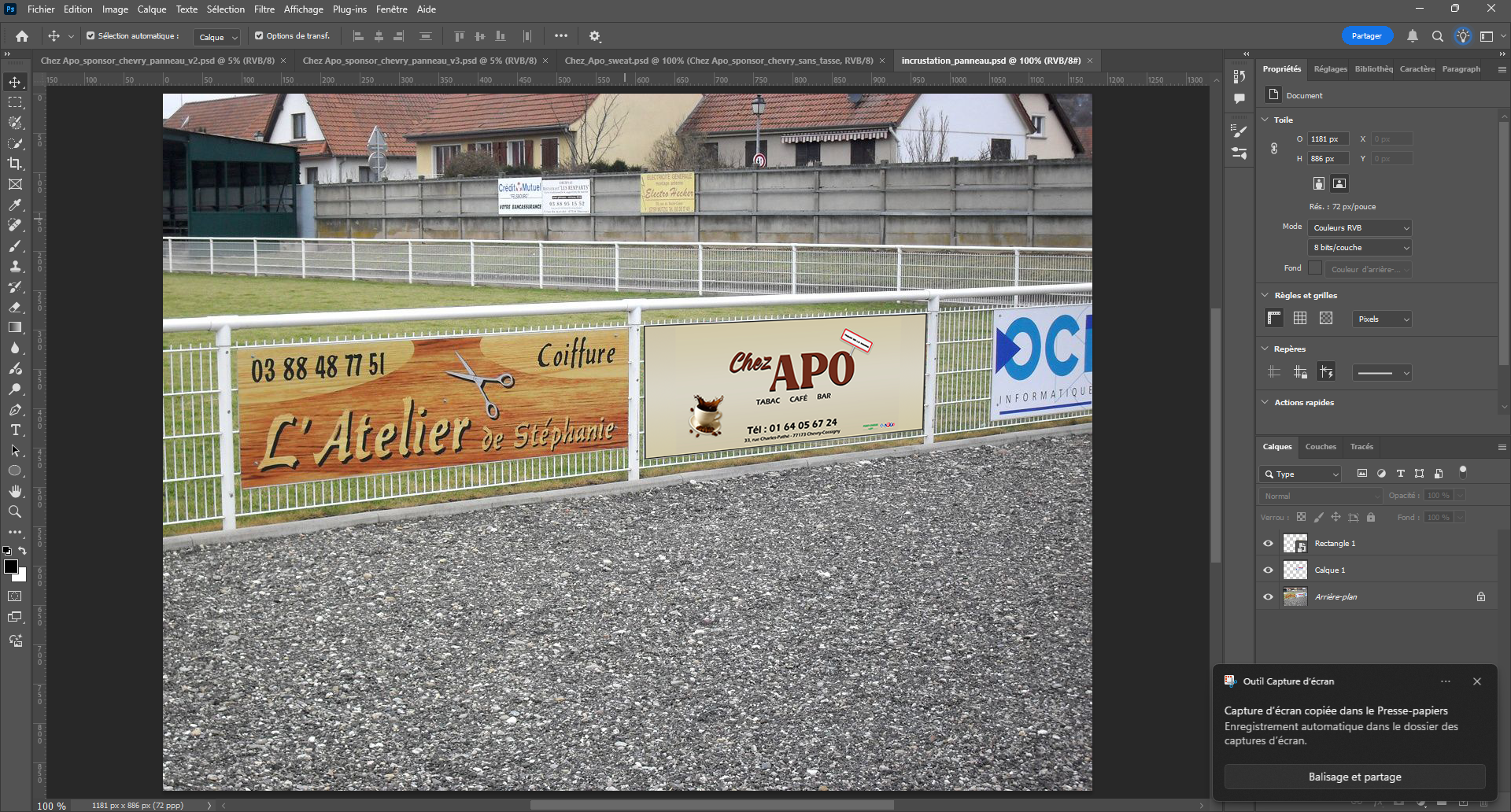1511x812 pixels.
Task: Click the Rectangle 1 layer thumbnail
Action: 1295,544
